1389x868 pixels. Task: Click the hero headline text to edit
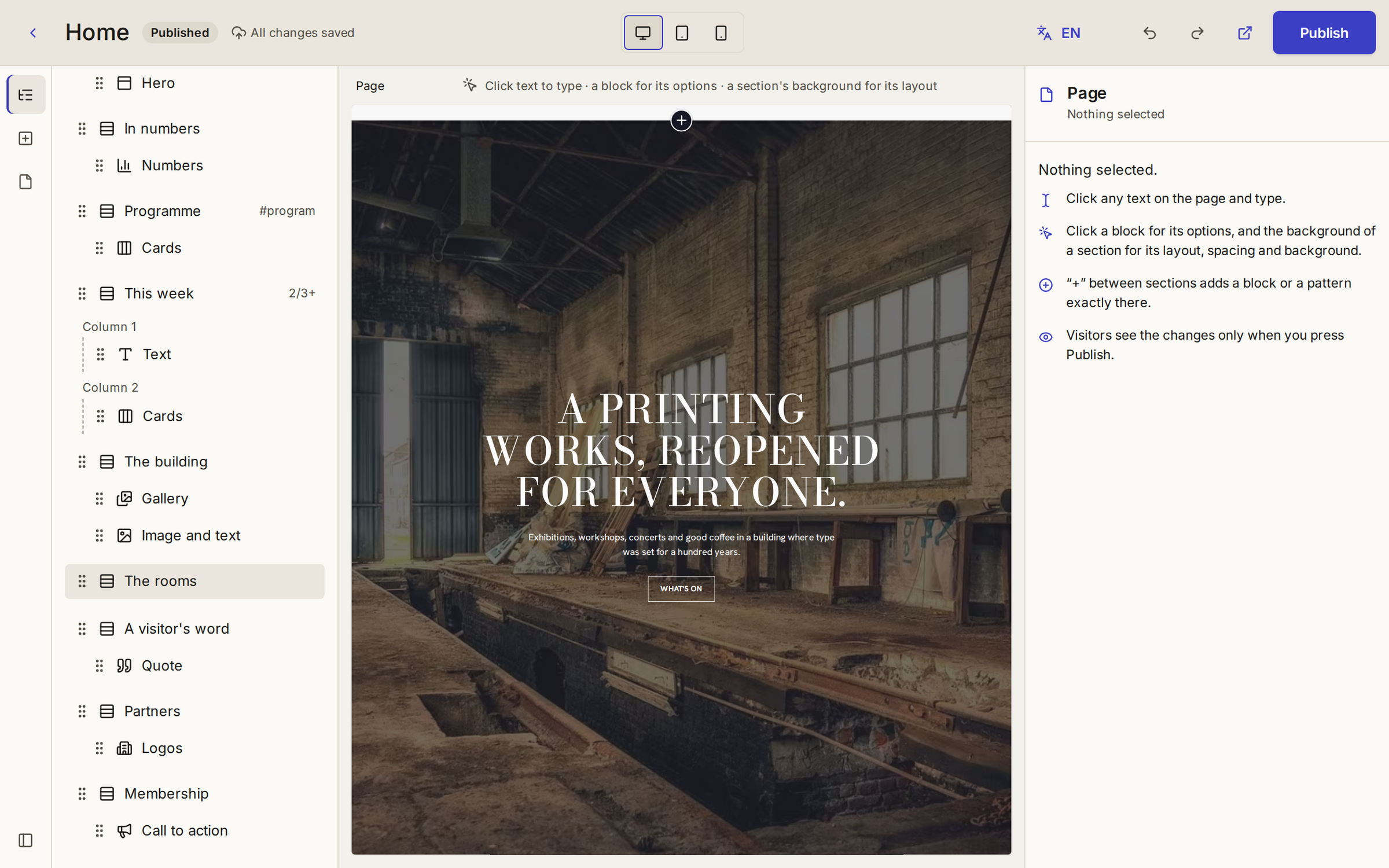[681, 450]
